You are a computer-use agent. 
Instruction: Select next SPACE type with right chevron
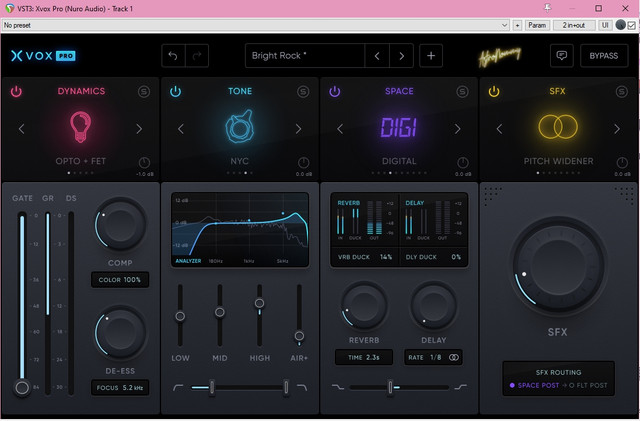[x=458, y=129]
